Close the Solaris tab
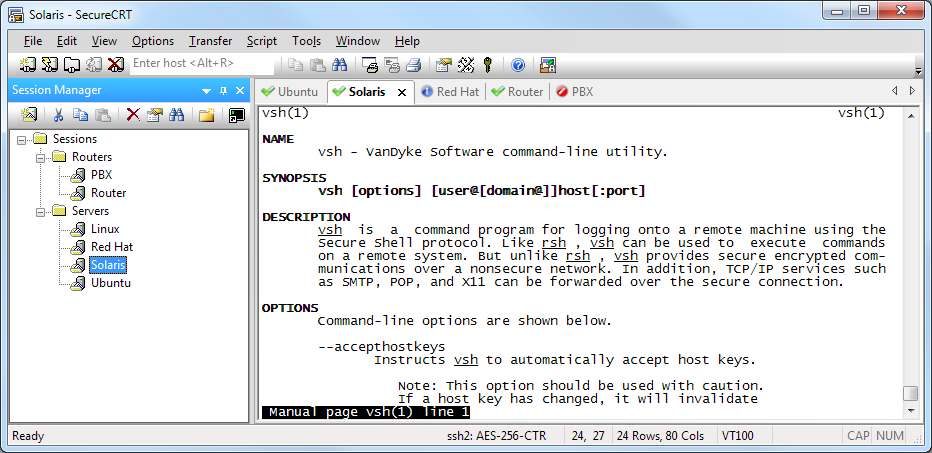Image resolution: width=932 pixels, height=453 pixels. [402, 92]
